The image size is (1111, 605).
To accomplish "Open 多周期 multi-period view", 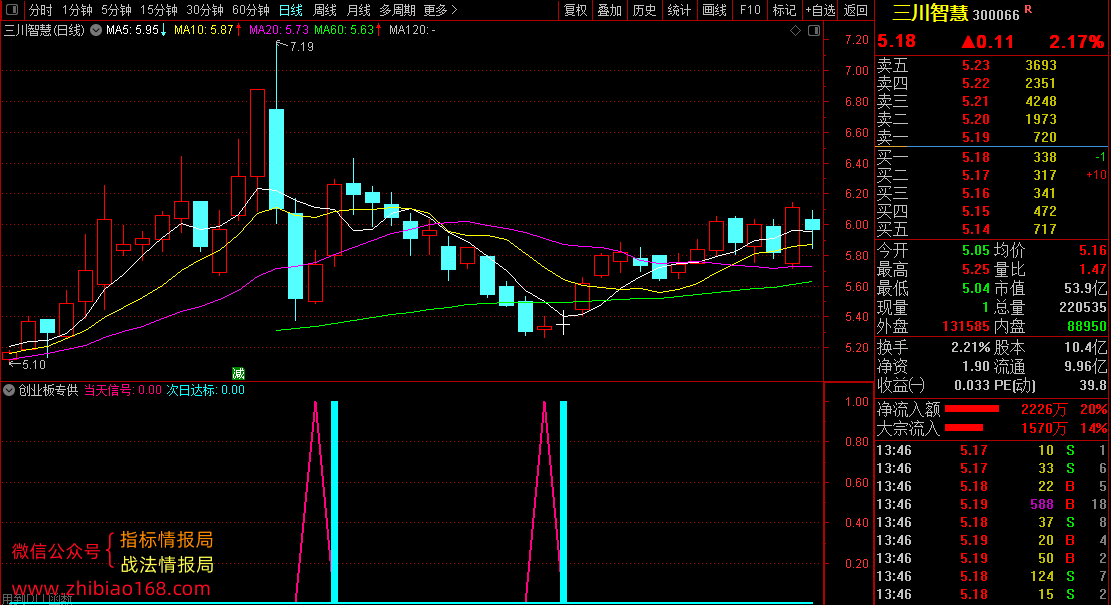I will (x=397, y=10).
